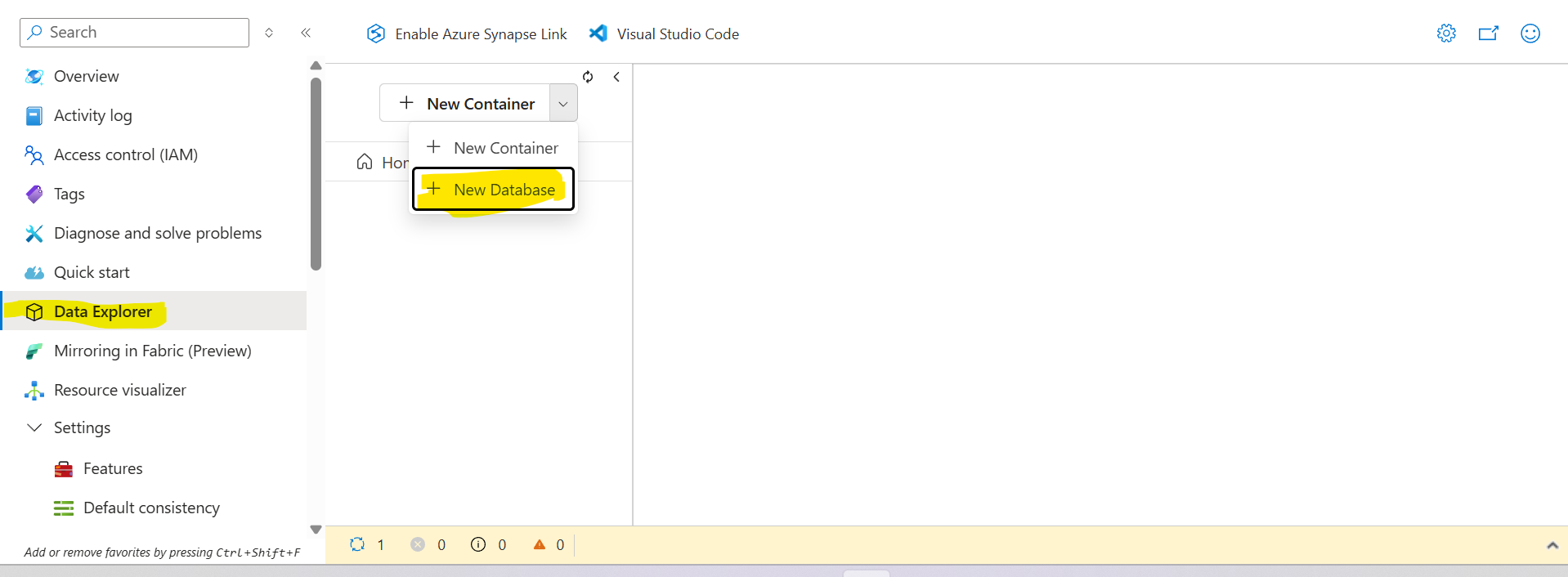
Task: Click the sidebar vertical scrollbar thumb
Action: [x=316, y=173]
